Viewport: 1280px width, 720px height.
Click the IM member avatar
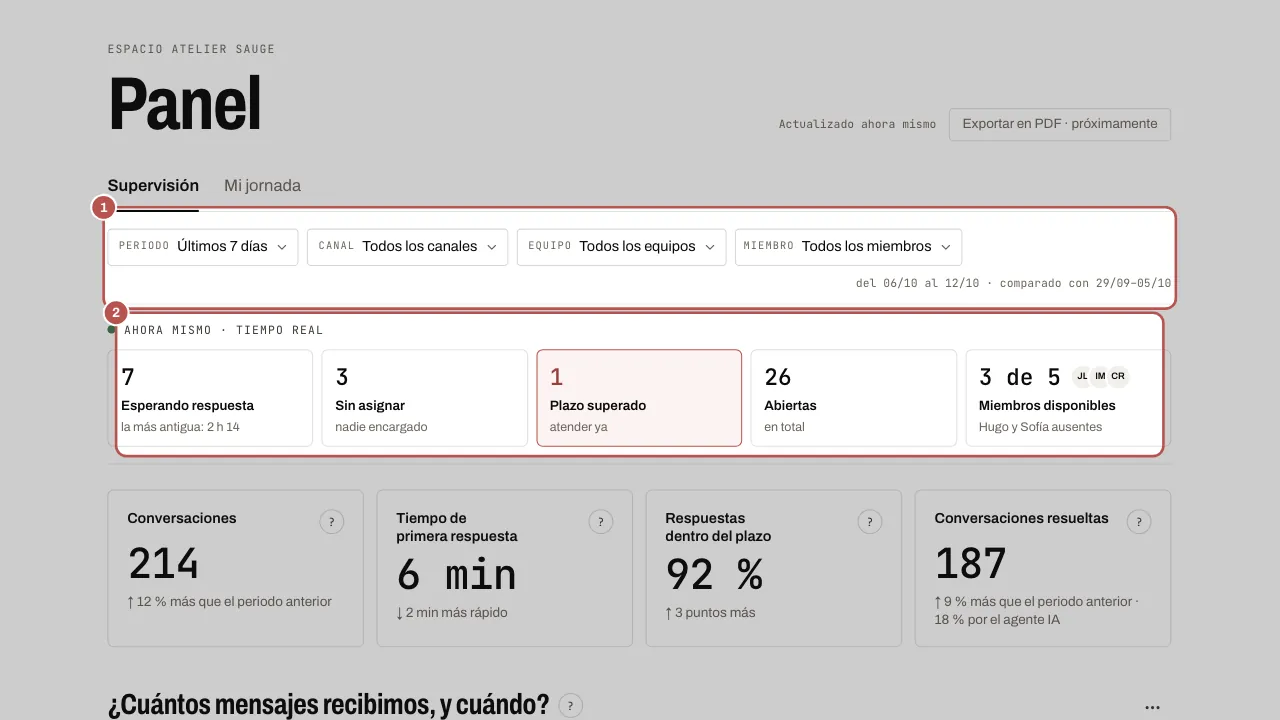pyautogui.click(x=1100, y=376)
